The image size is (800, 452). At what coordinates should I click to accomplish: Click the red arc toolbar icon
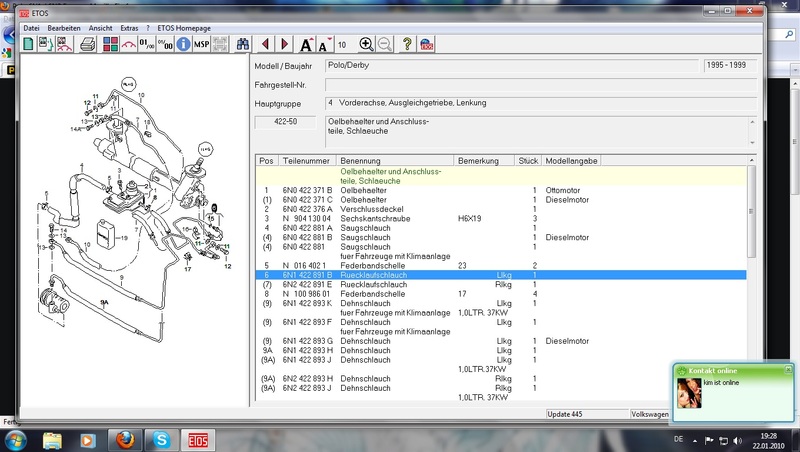[x=129, y=44]
